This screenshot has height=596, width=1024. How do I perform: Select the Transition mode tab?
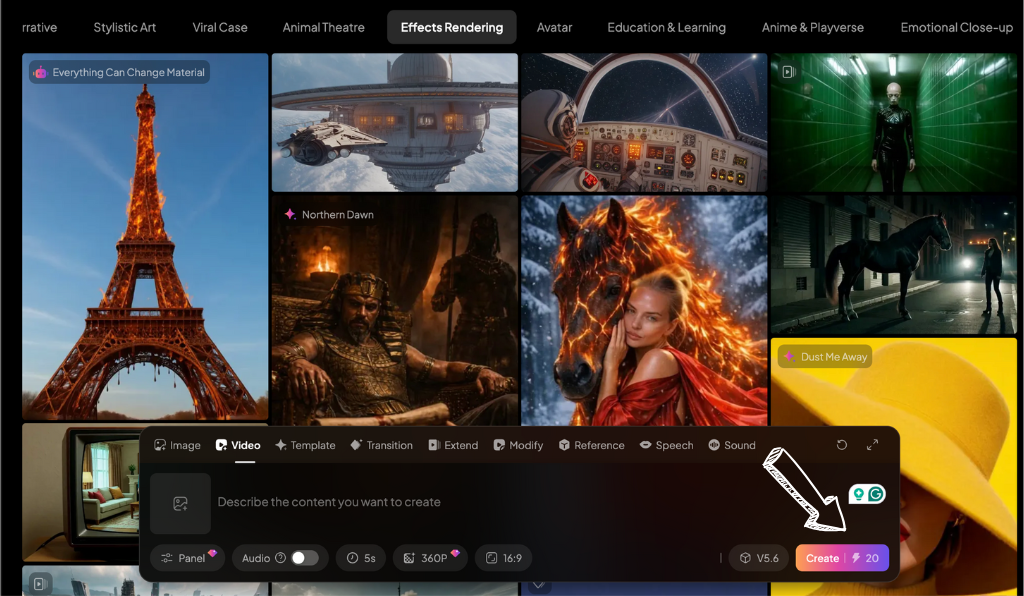[380, 445]
